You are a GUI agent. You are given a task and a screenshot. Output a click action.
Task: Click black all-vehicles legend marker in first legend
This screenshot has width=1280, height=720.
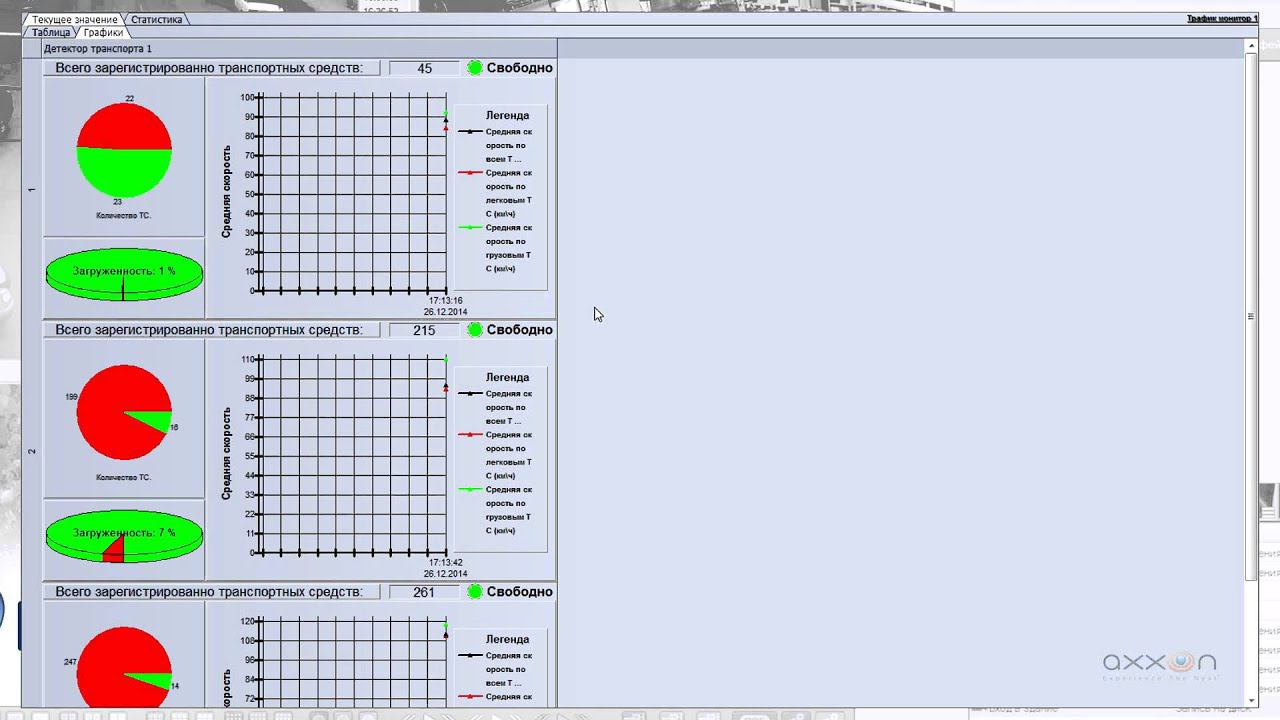point(470,131)
